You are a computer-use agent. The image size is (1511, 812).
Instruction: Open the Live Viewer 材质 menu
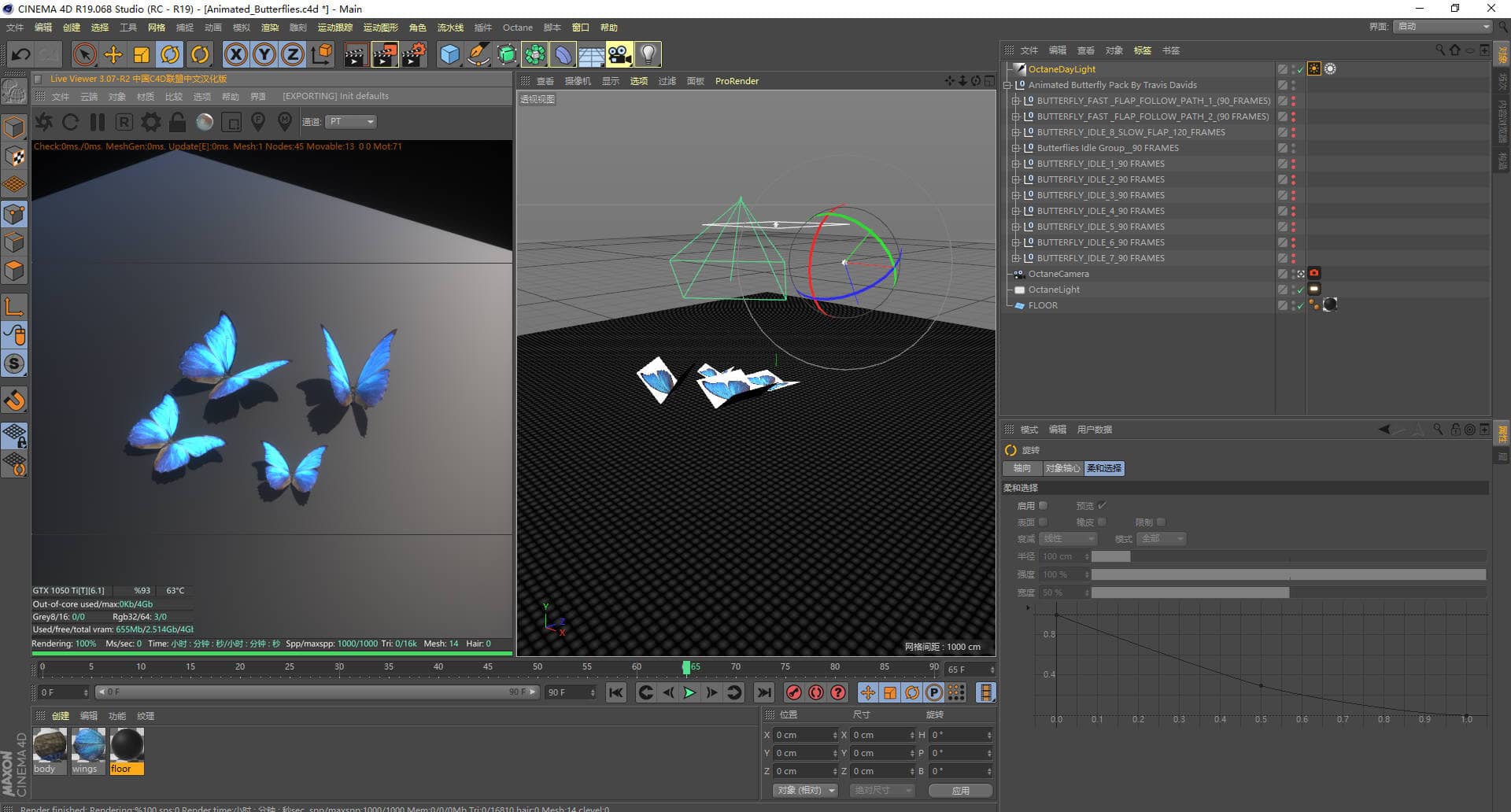[x=146, y=97]
